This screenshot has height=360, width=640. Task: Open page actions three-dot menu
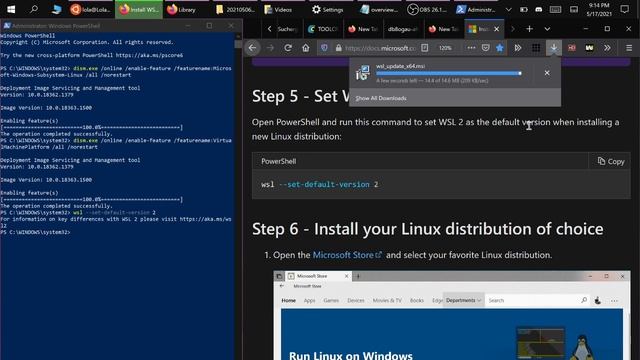coord(471,48)
